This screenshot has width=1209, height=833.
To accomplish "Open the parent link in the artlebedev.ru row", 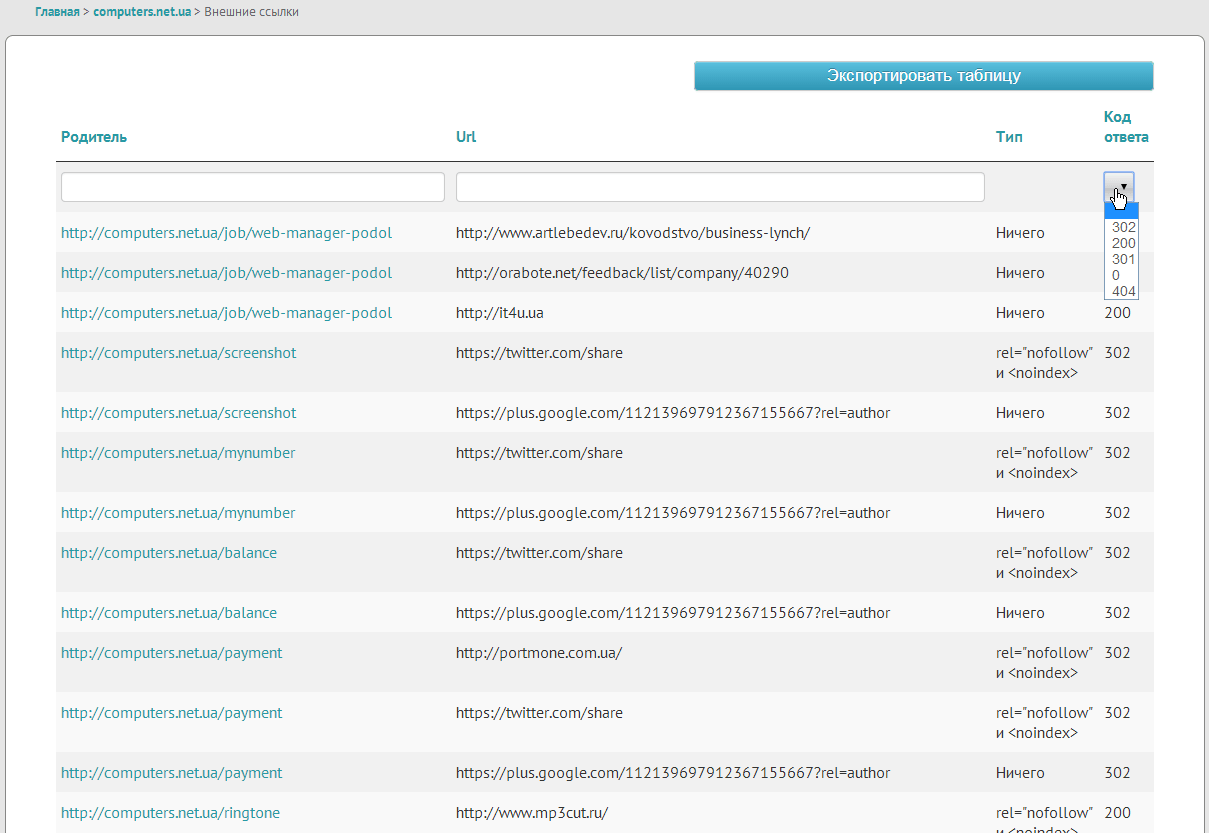I will coord(226,233).
